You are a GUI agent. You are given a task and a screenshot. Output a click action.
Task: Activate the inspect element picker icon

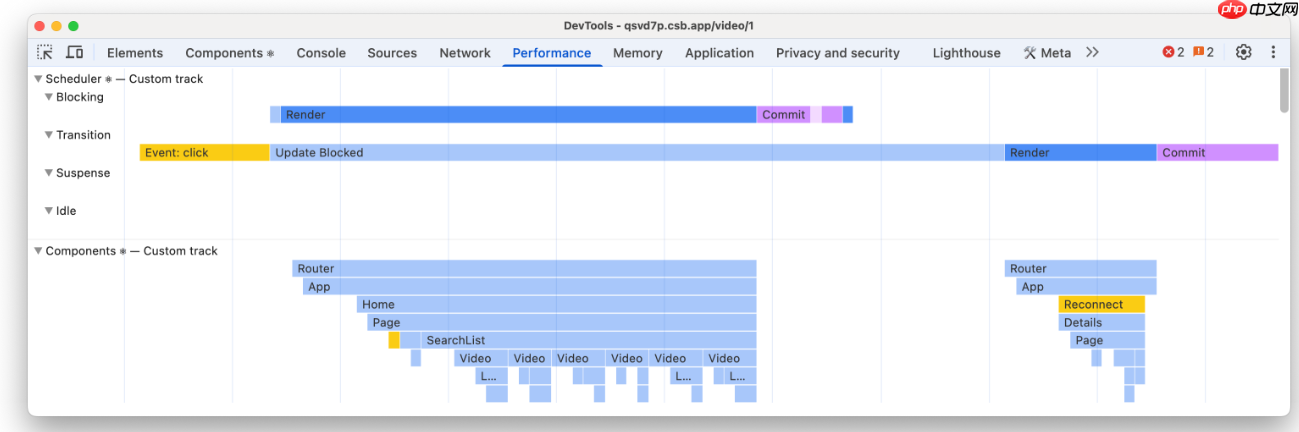[x=45, y=53]
